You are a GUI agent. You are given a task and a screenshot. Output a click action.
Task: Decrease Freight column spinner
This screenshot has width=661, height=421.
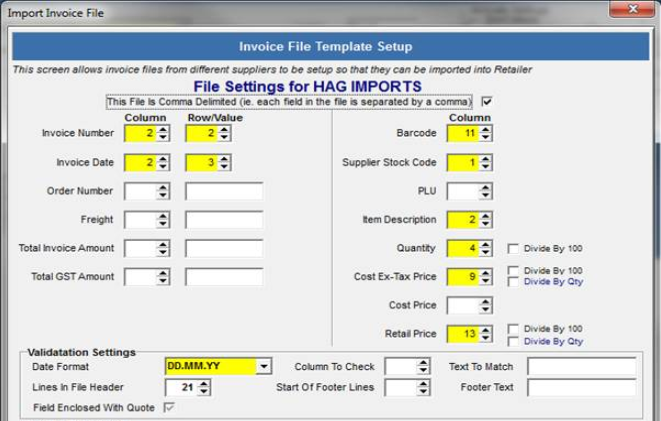pyautogui.click(x=163, y=224)
